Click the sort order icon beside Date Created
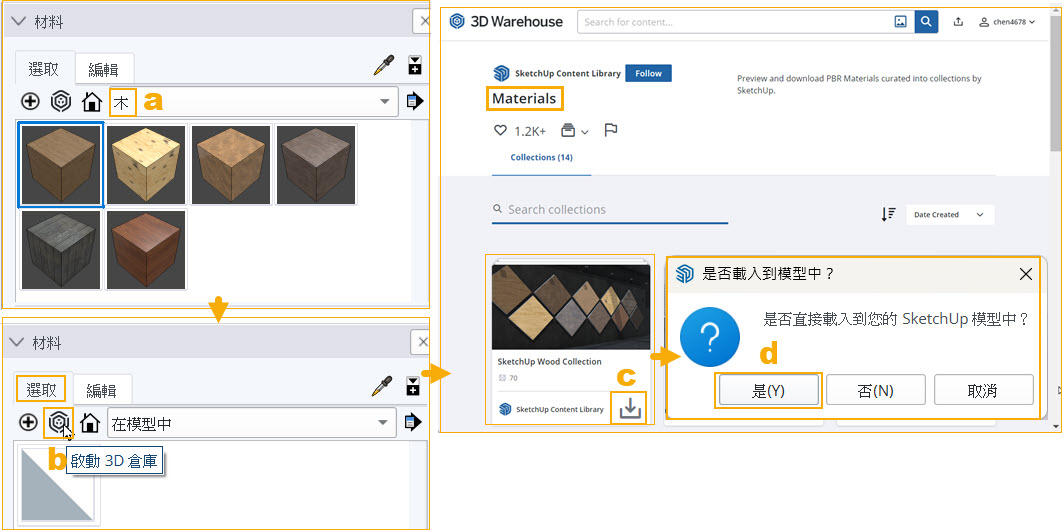 coord(888,215)
